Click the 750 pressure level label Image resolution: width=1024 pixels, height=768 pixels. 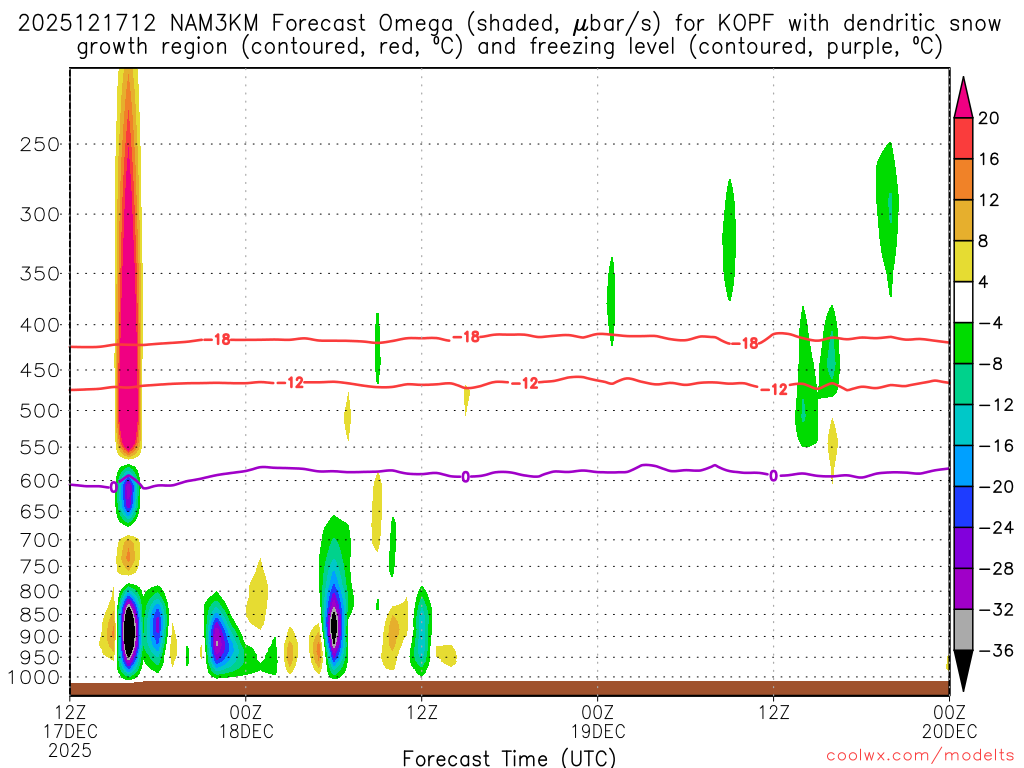[40, 567]
